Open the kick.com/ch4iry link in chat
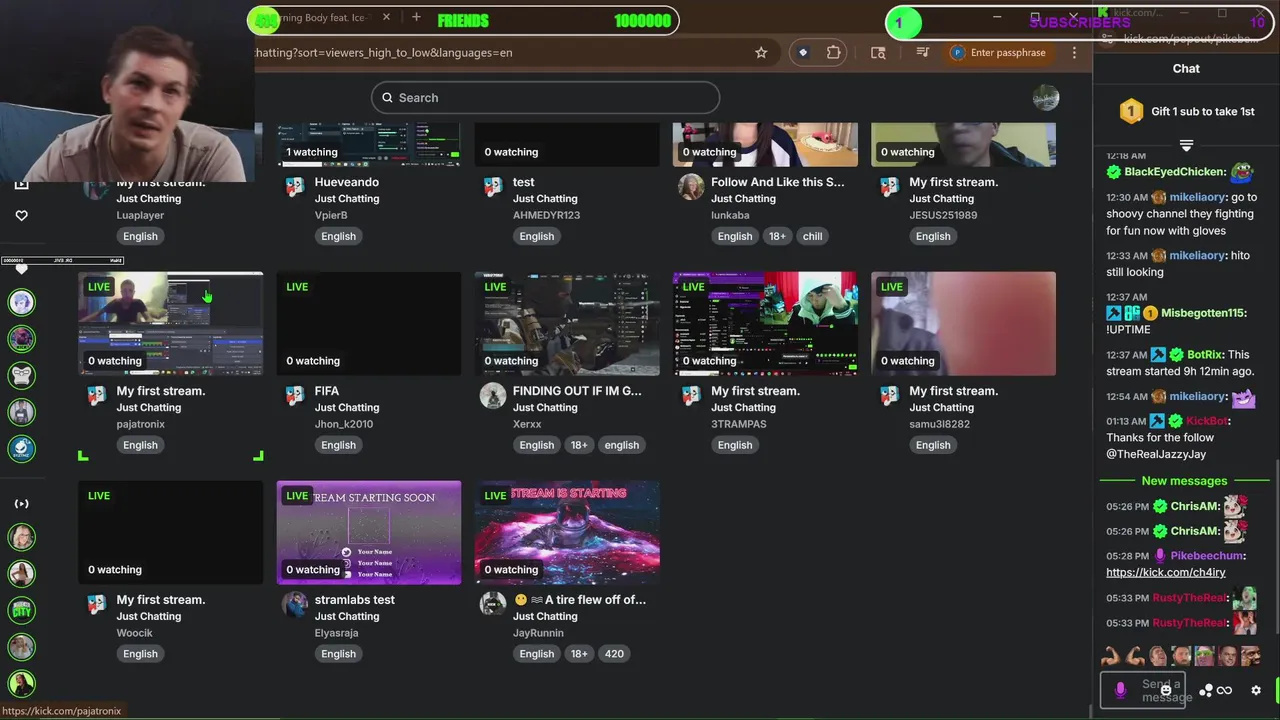Screen dimensions: 1280x720 (x=1165, y=573)
